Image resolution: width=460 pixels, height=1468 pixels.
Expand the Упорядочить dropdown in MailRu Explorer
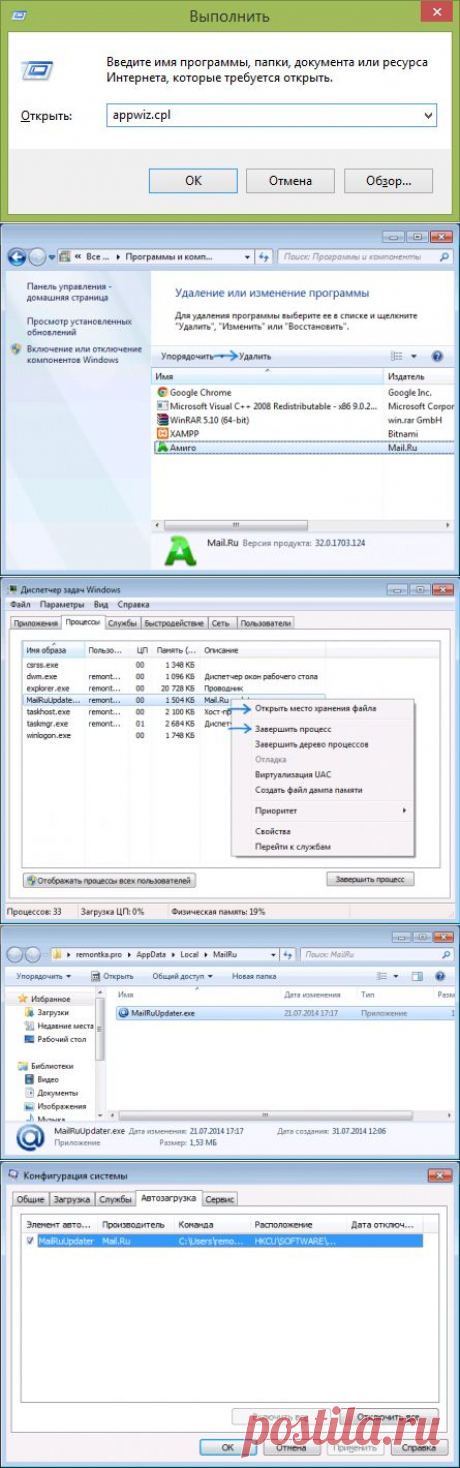(x=43, y=976)
